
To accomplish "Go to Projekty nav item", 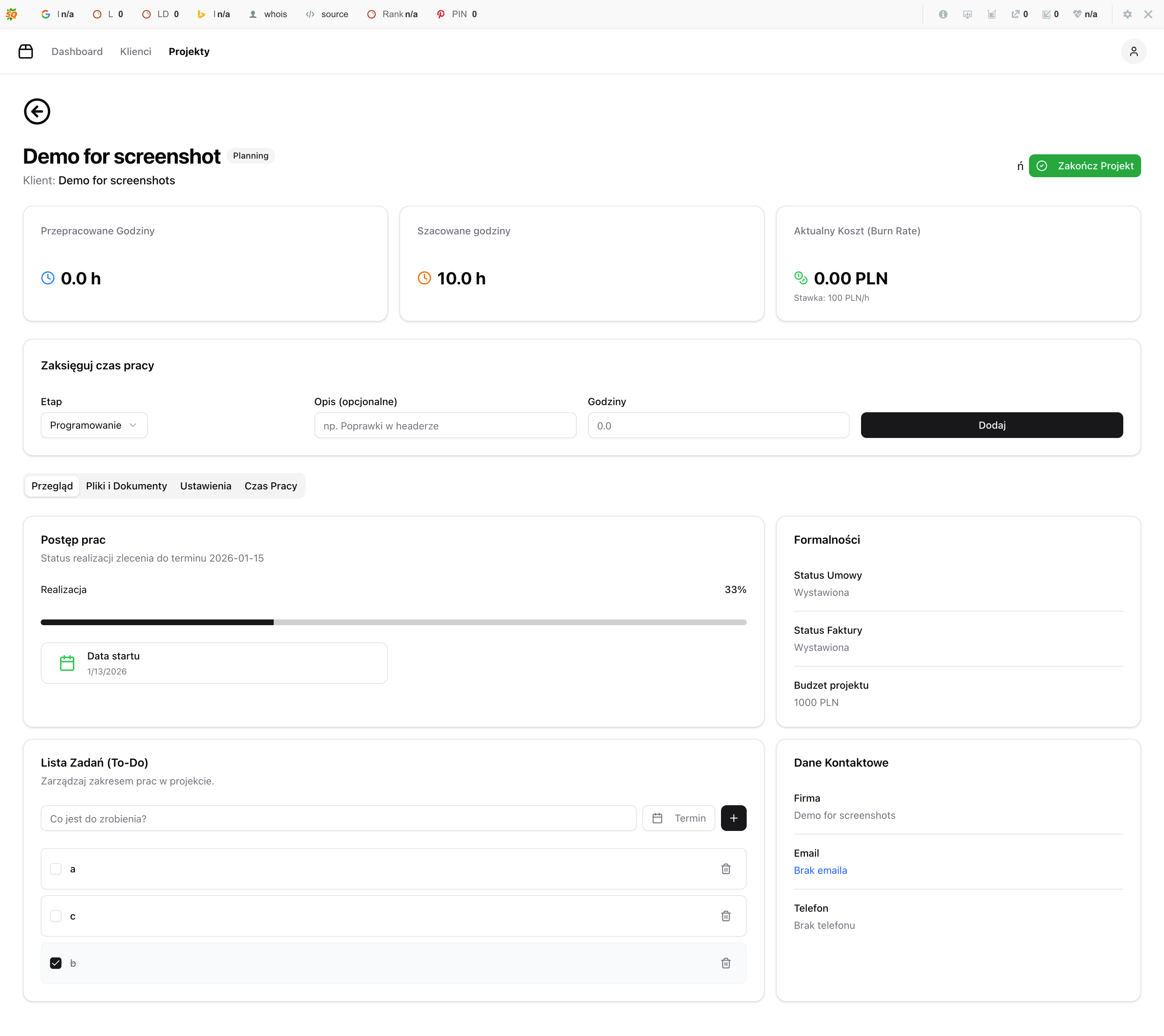I will point(189,52).
